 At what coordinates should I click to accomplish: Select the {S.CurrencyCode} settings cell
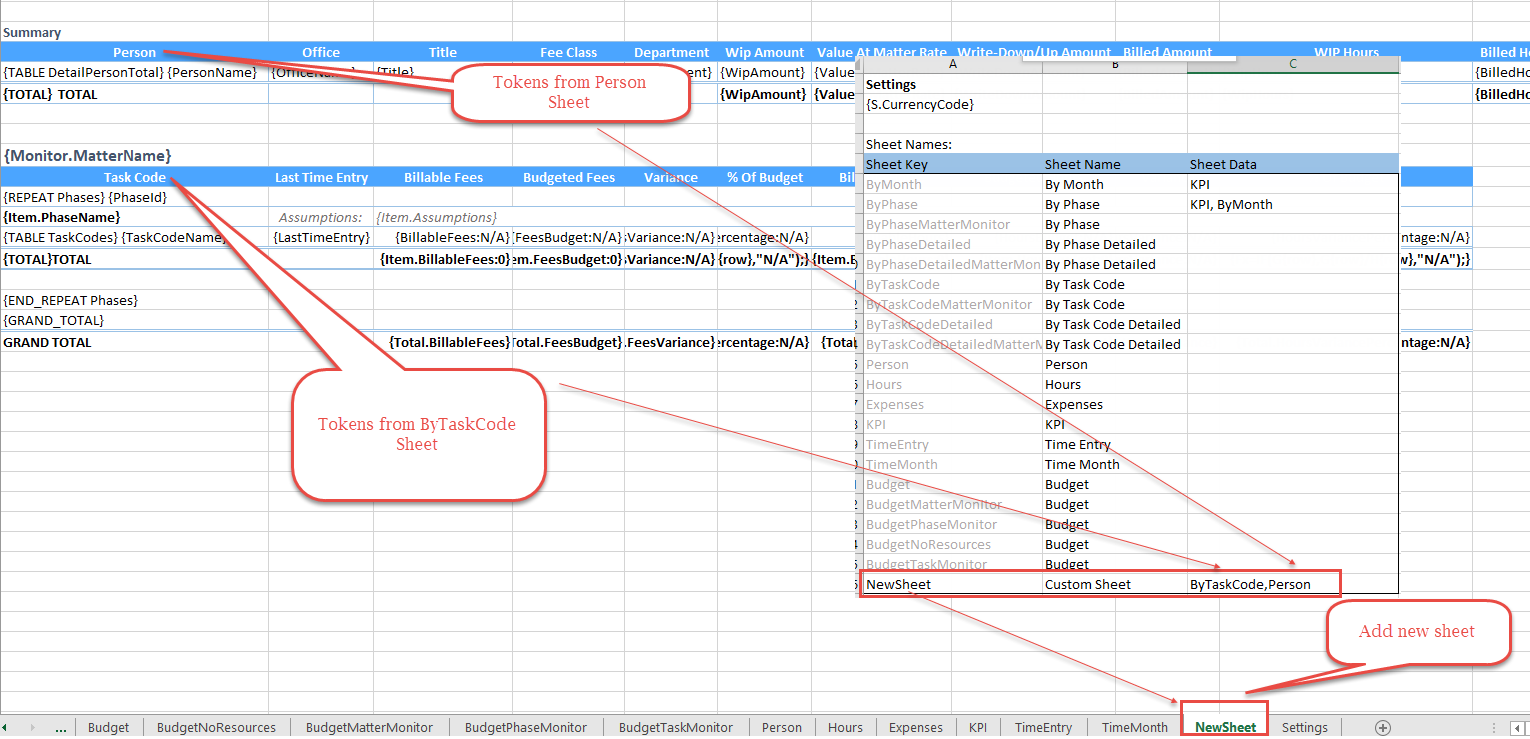pos(920,104)
